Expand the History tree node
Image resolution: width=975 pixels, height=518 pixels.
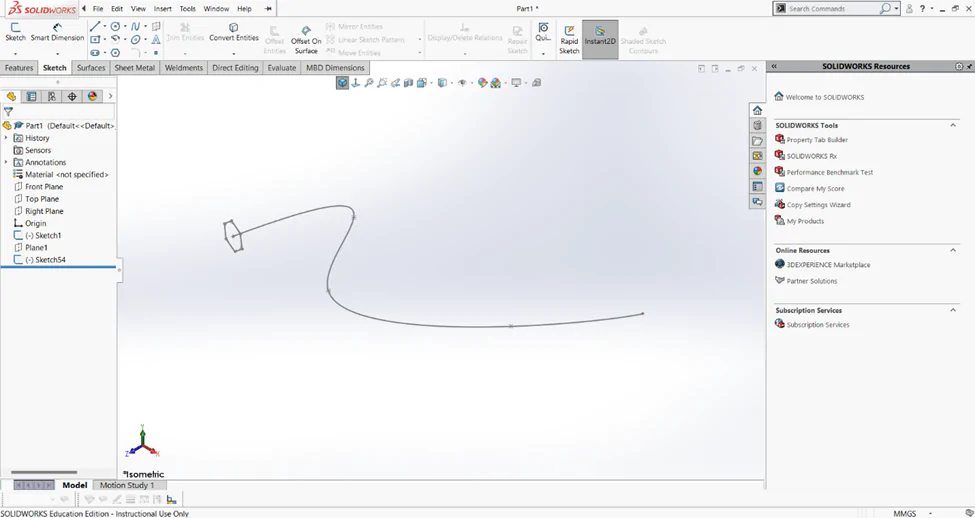(6, 138)
